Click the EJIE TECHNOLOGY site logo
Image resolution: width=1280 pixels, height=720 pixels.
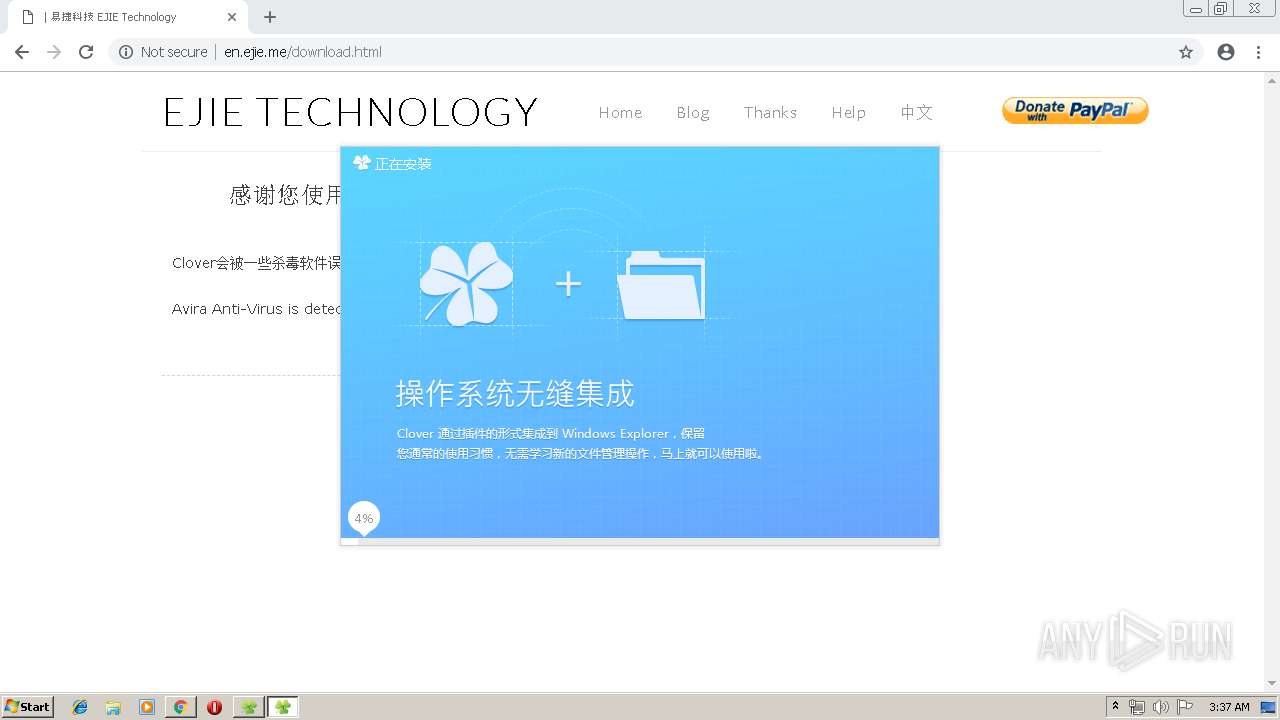pos(350,112)
